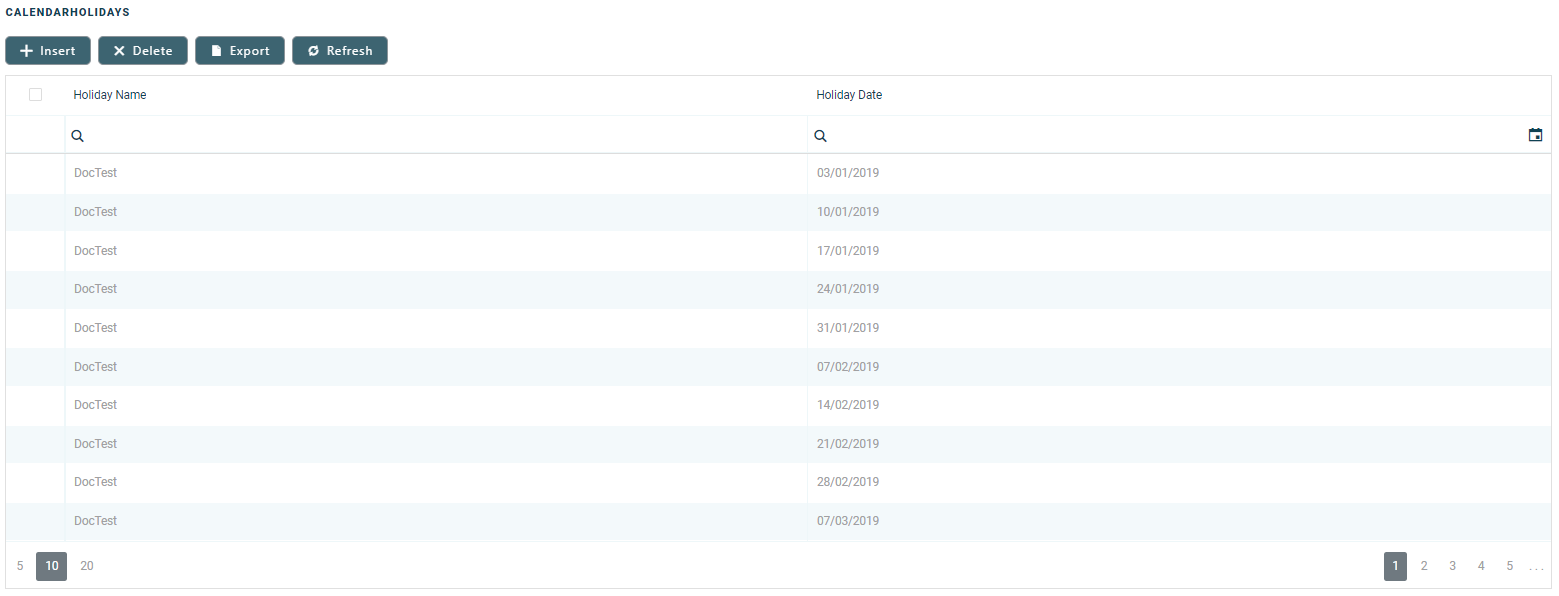The width and height of the screenshot is (1559, 596).
Task: Go to page 2
Action: (x=1424, y=566)
